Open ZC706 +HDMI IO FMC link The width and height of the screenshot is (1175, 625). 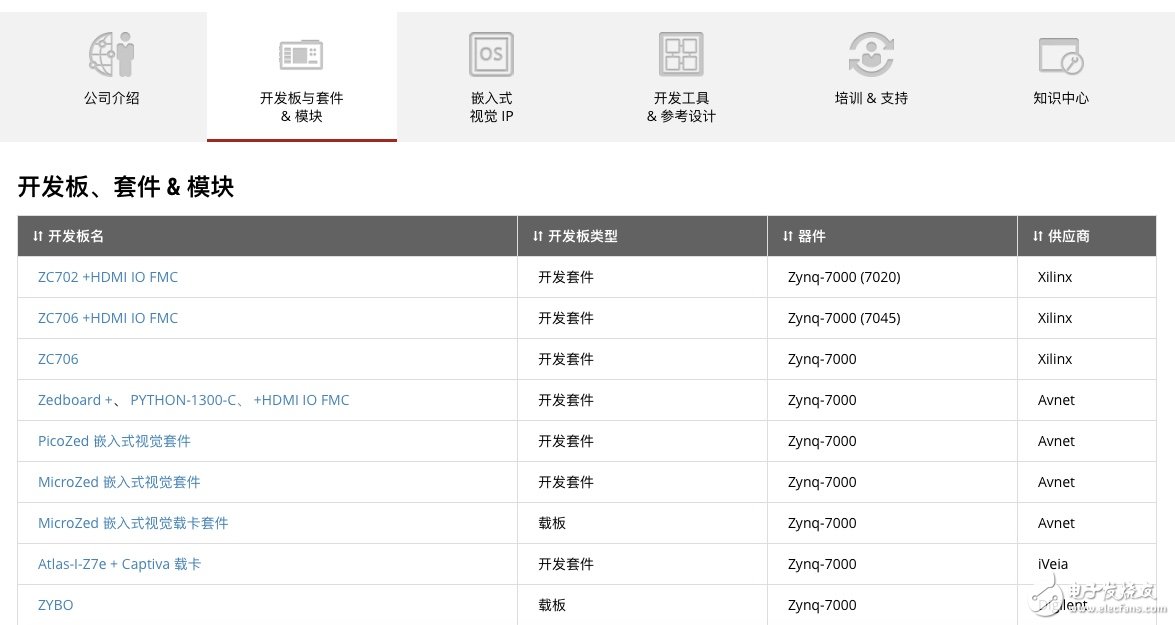tap(108, 318)
